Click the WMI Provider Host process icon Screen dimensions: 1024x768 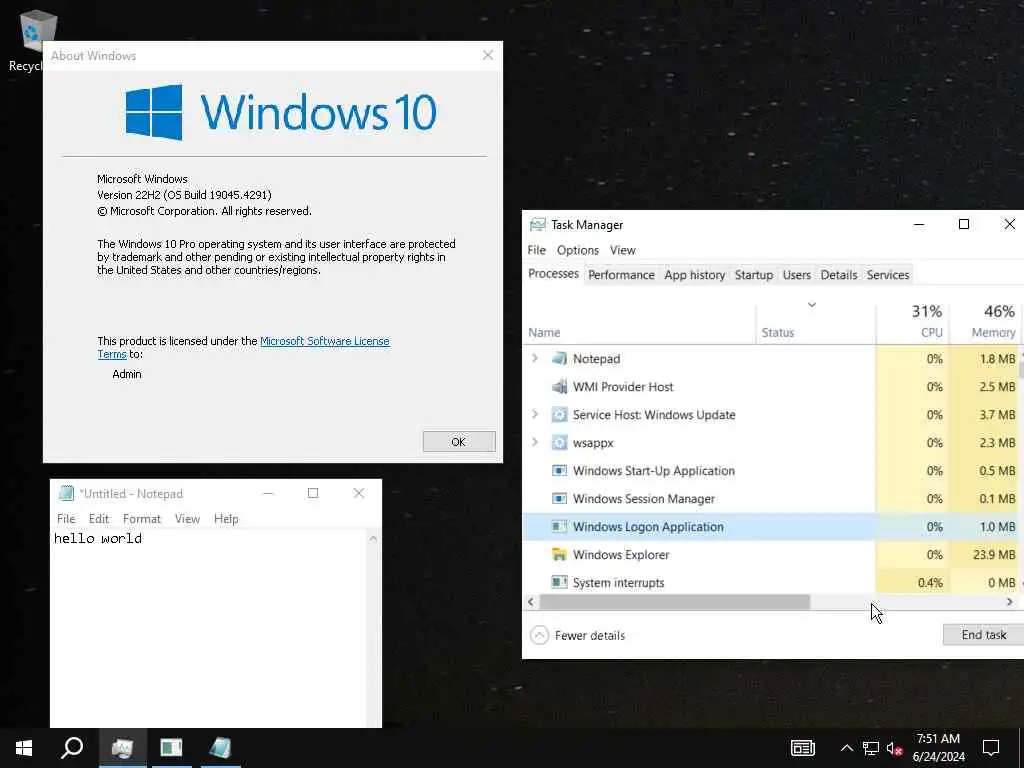pyautogui.click(x=559, y=387)
